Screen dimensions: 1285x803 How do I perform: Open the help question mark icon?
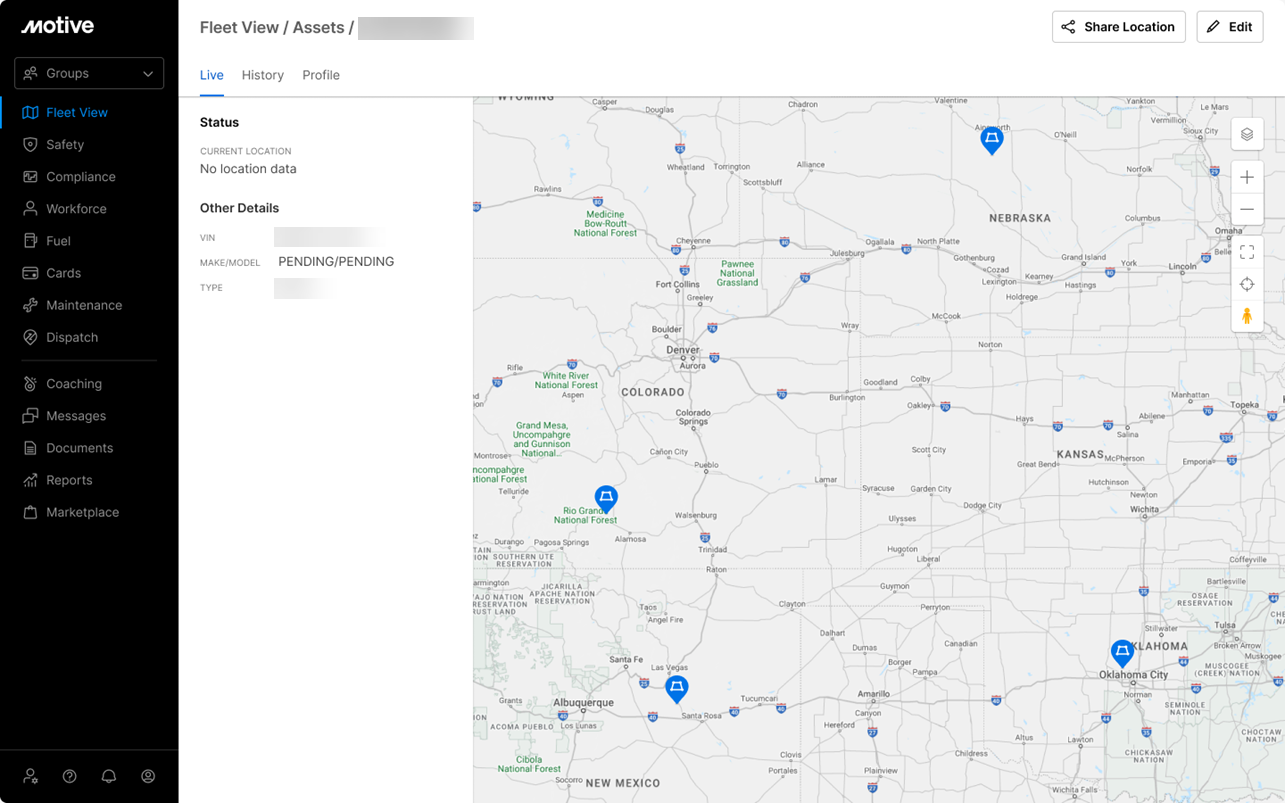tap(70, 776)
